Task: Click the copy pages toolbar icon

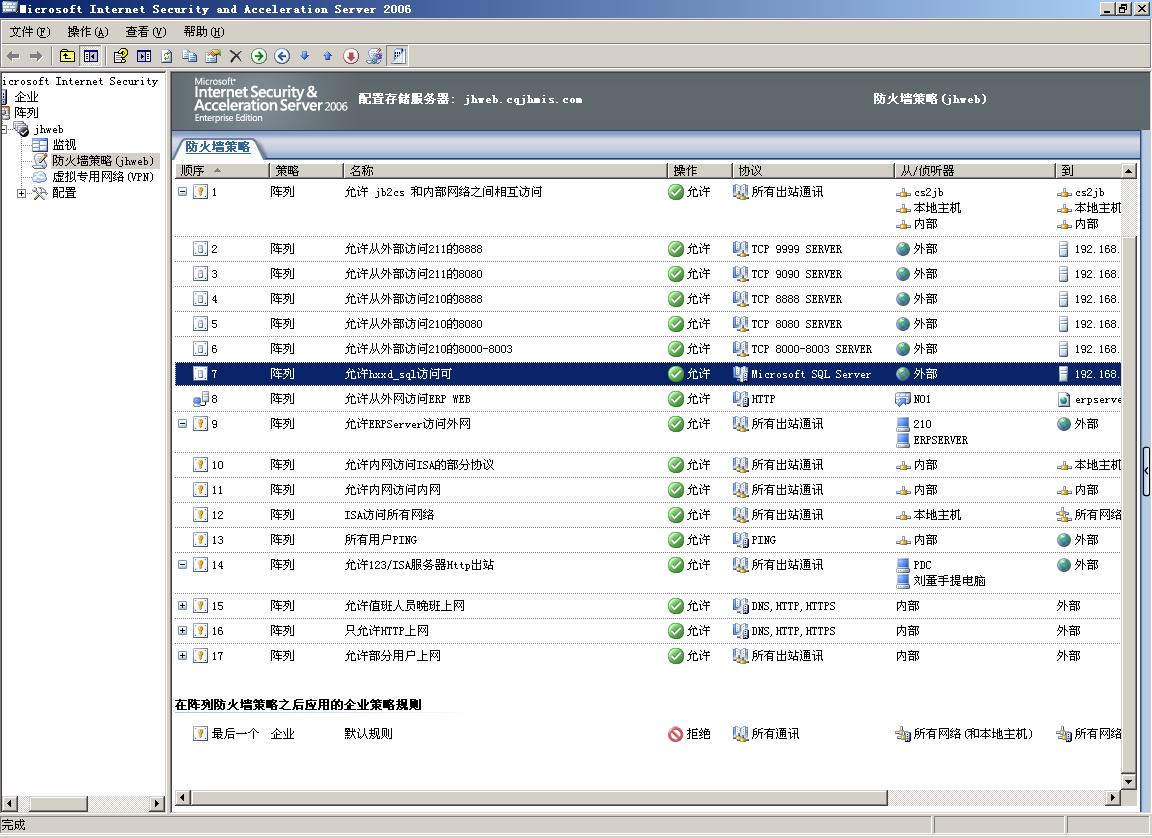Action: [190, 56]
